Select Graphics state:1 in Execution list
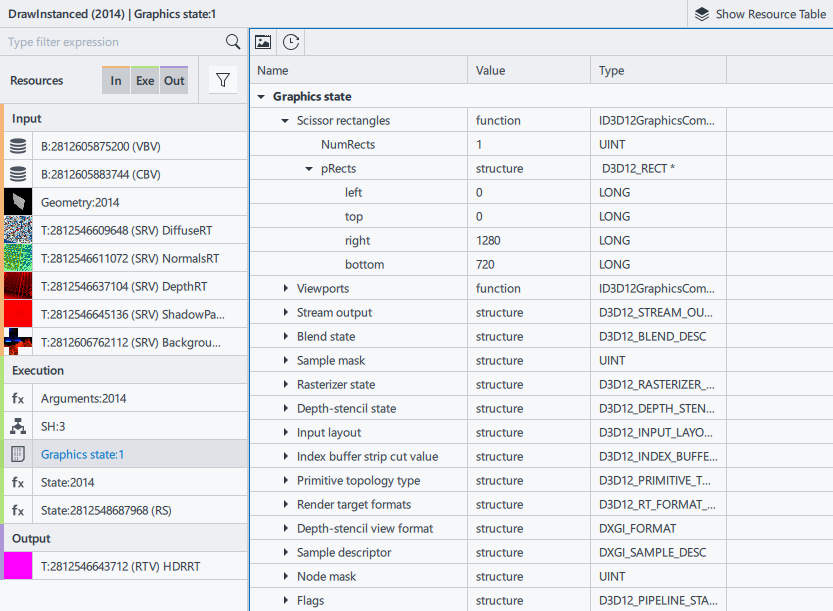The image size is (833, 611). point(83,454)
